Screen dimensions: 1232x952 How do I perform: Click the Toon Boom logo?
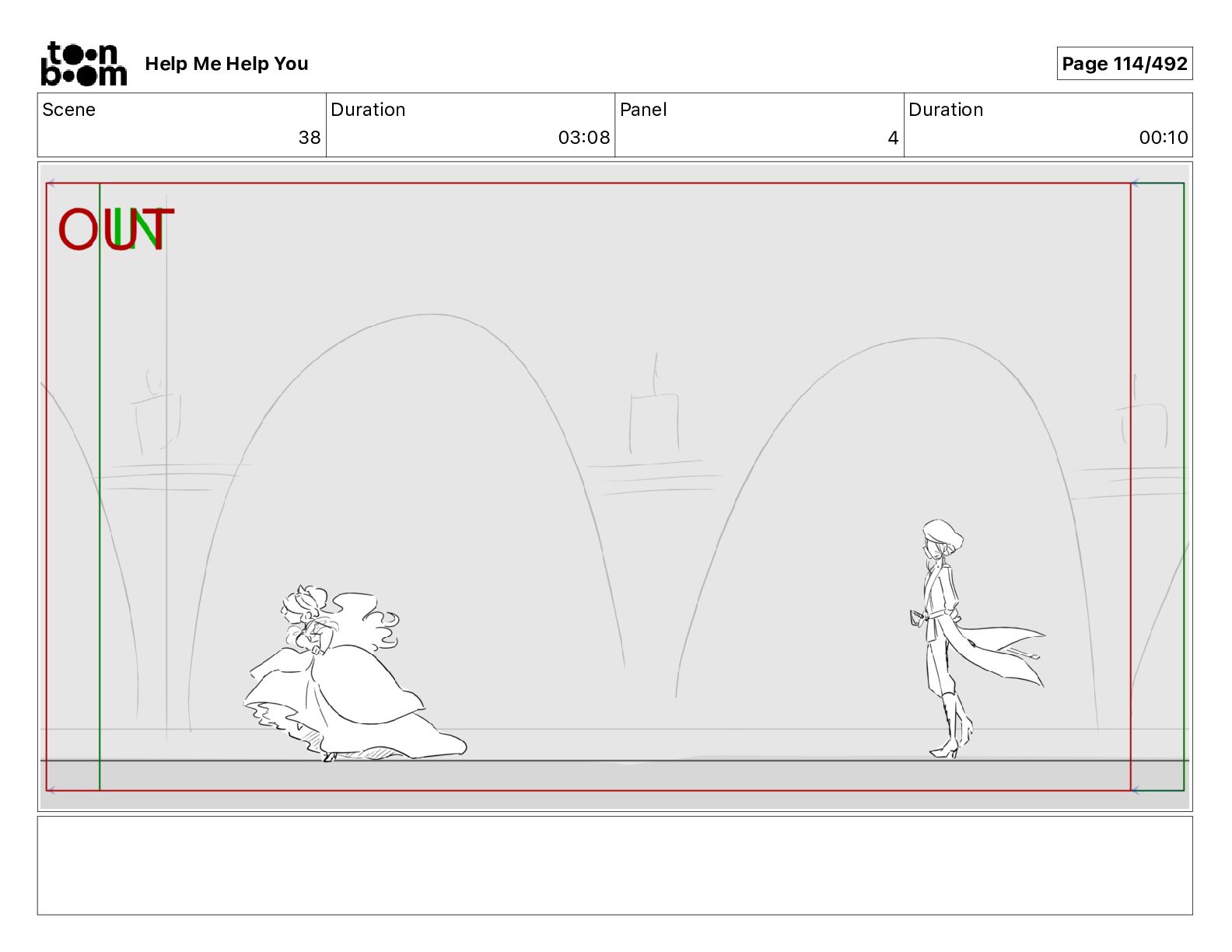[x=84, y=64]
